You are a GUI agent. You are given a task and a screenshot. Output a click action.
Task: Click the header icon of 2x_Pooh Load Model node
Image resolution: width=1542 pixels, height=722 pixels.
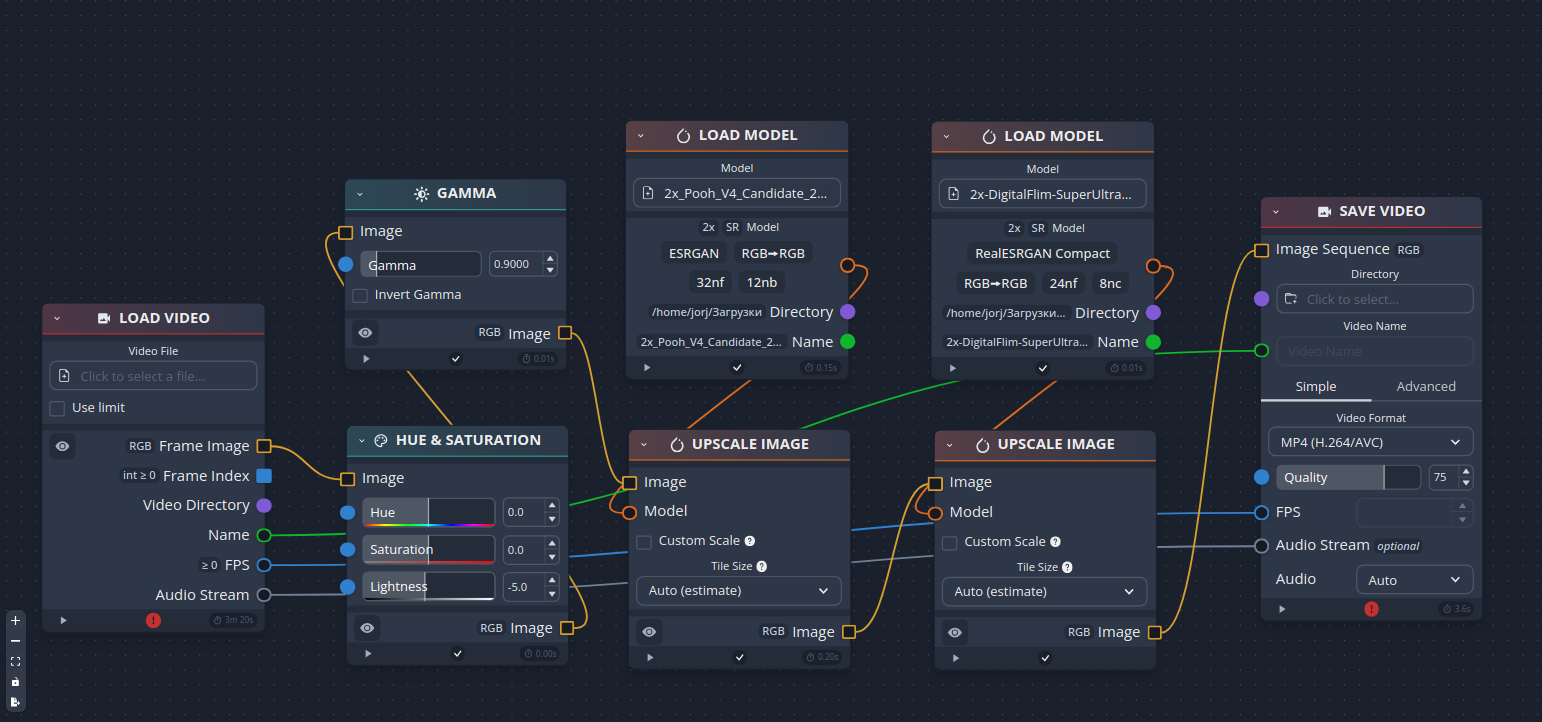click(684, 135)
